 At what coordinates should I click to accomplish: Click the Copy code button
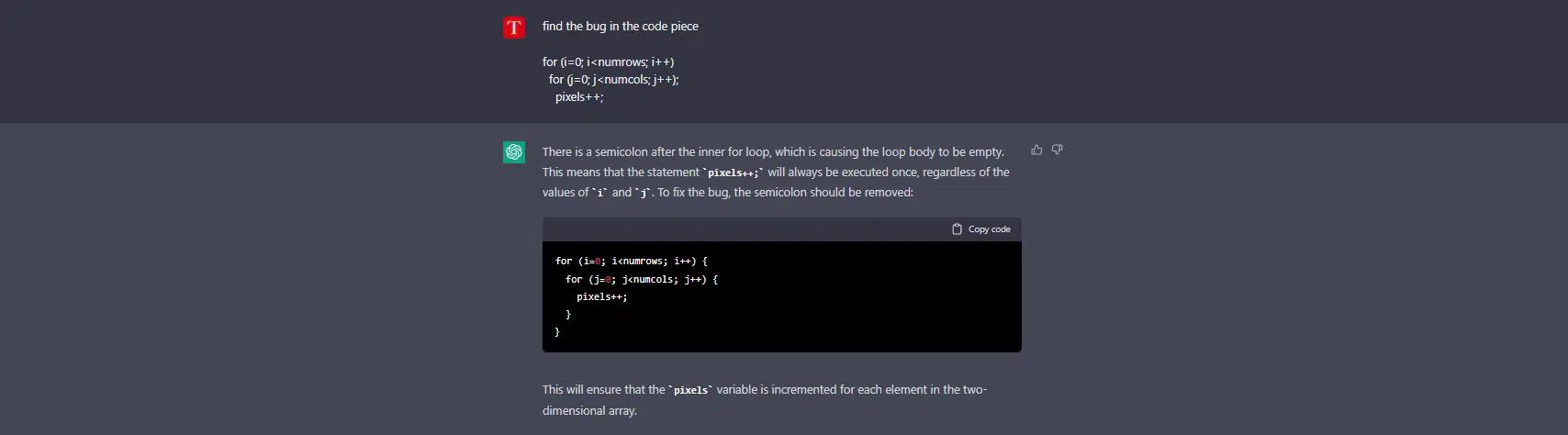(x=981, y=229)
